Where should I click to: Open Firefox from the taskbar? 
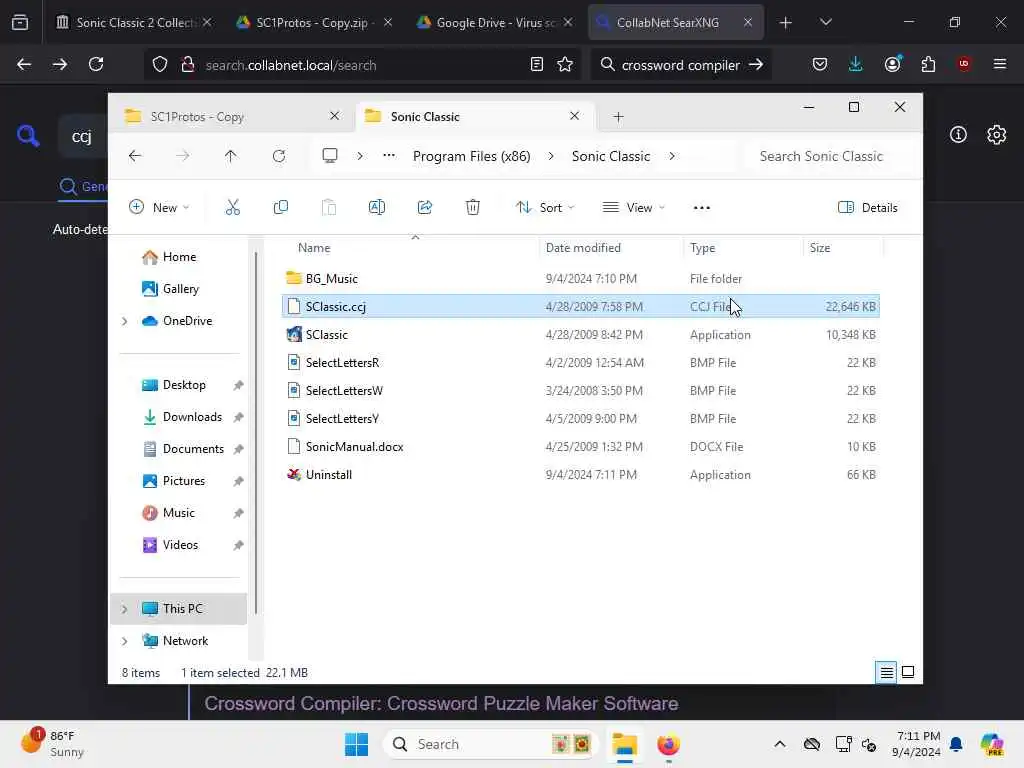tap(668, 744)
